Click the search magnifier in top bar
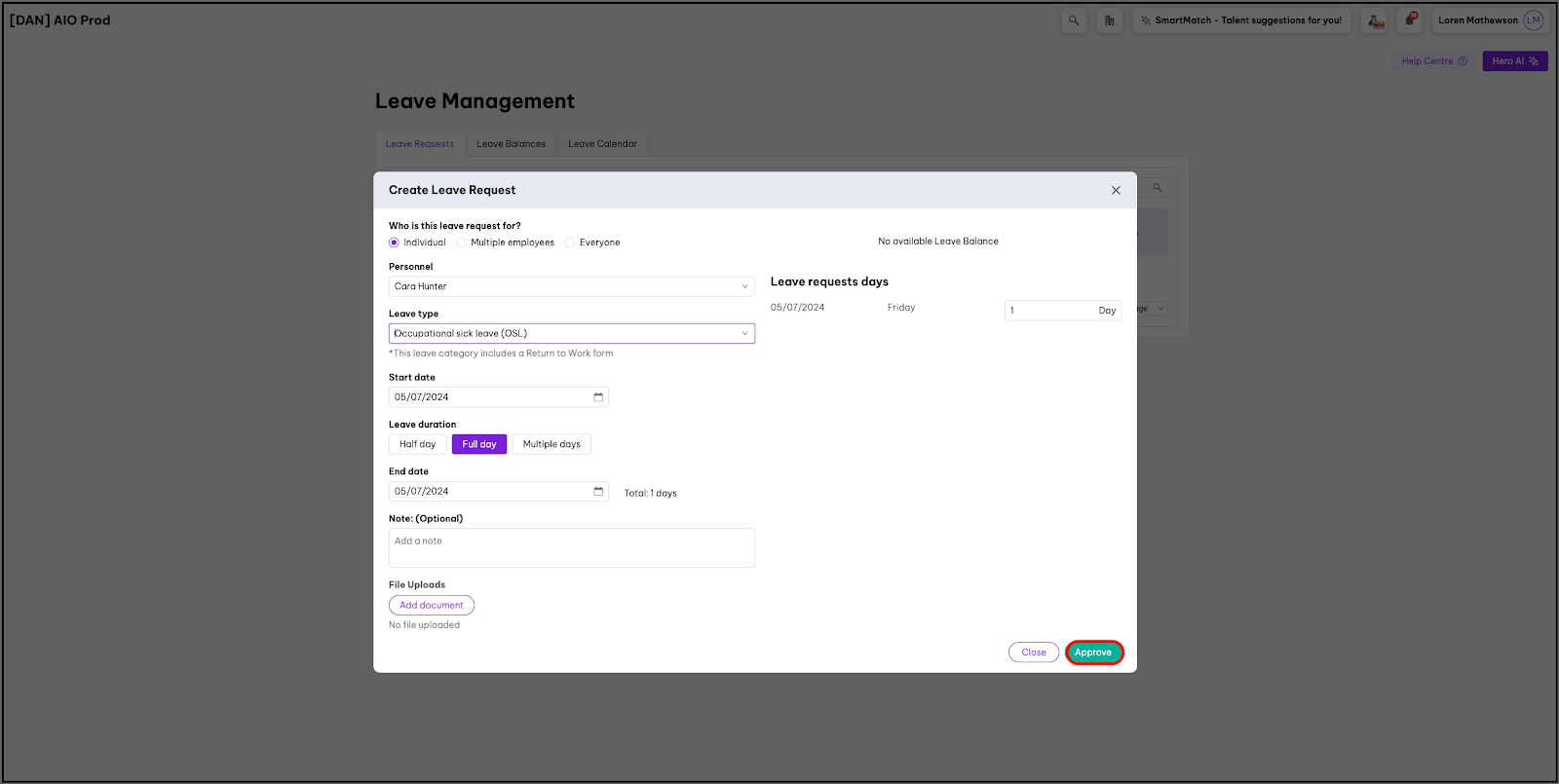This screenshot has width=1559, height=784. click(x=1074, y=20)
